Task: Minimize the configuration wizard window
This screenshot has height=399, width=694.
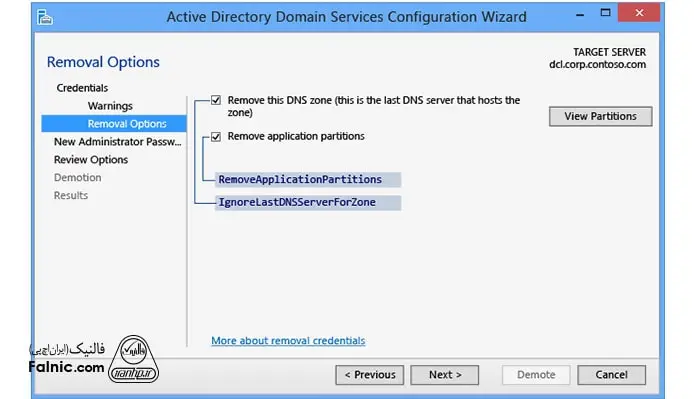Action: [580, 14]
